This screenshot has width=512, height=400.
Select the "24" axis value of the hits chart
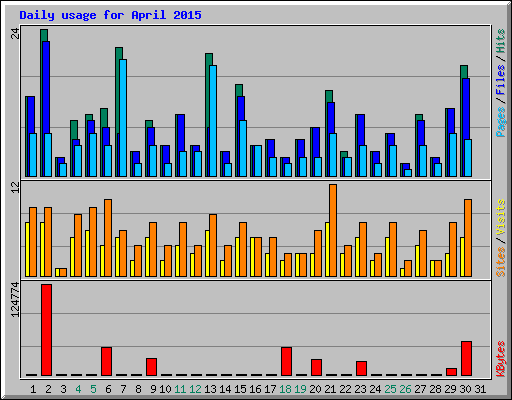pos(15,33)
